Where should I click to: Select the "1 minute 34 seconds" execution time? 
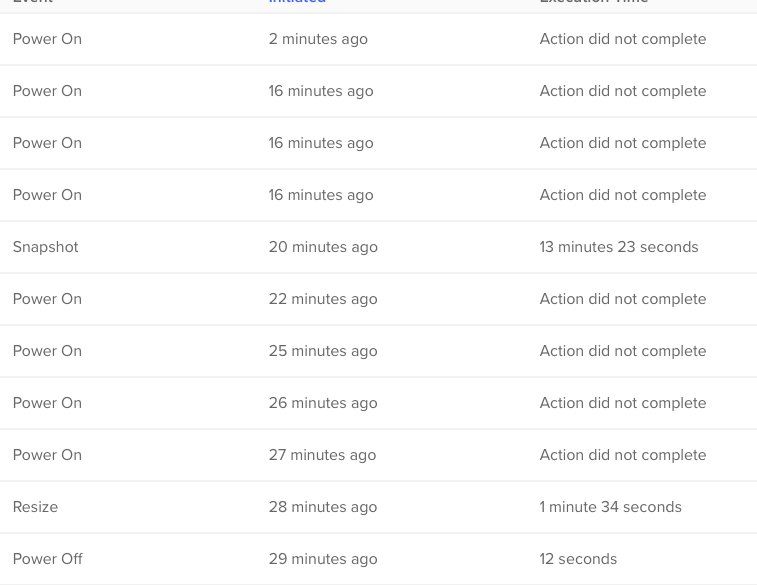coord(611,507)
